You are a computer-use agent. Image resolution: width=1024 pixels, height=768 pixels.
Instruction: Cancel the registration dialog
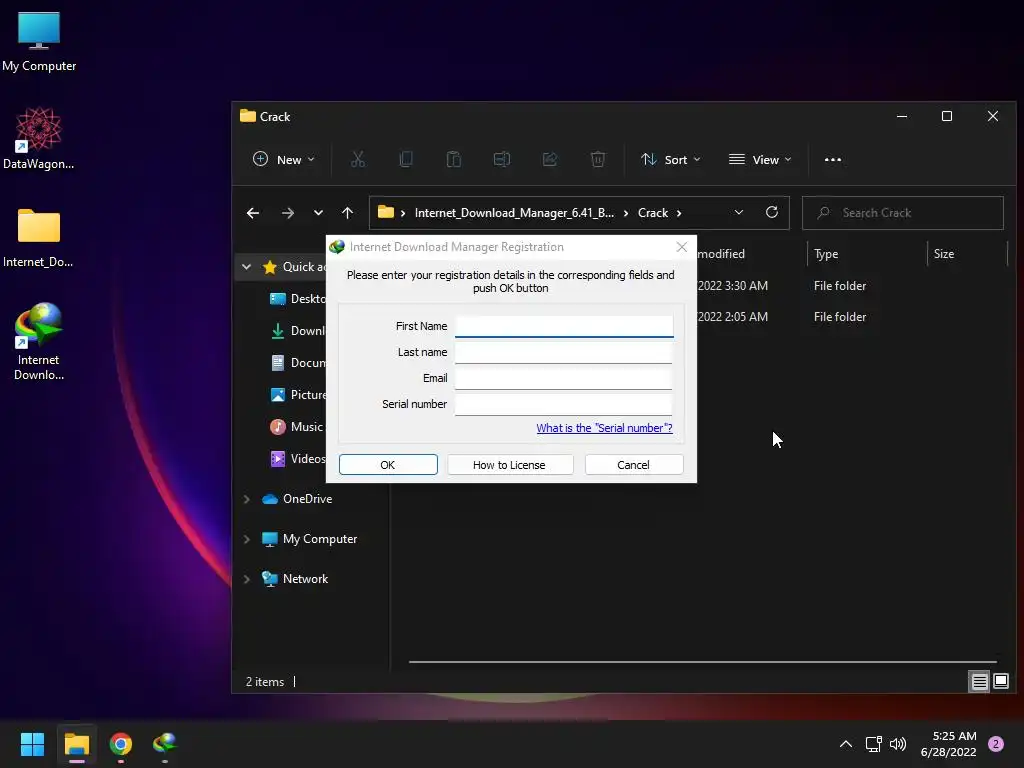pos(633,464)
